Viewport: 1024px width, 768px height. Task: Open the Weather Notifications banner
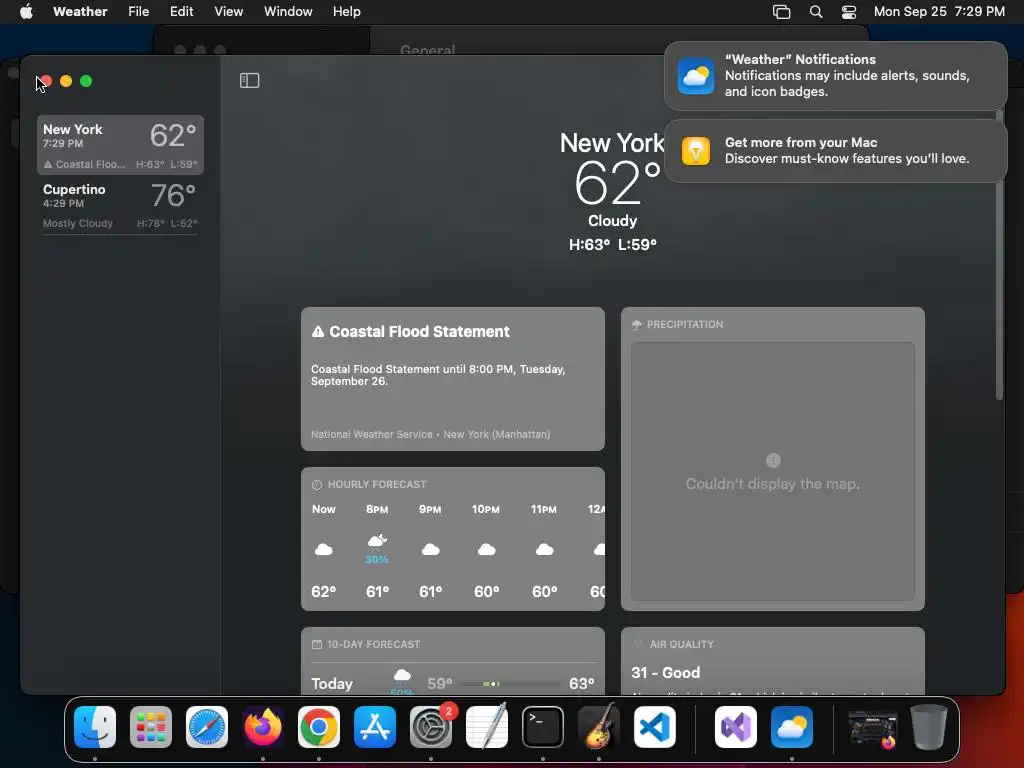pos(836,76)
